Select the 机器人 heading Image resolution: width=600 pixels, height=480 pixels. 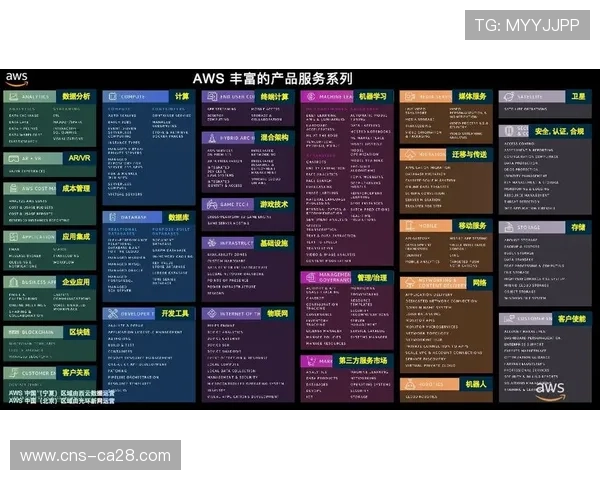[476, 384]
